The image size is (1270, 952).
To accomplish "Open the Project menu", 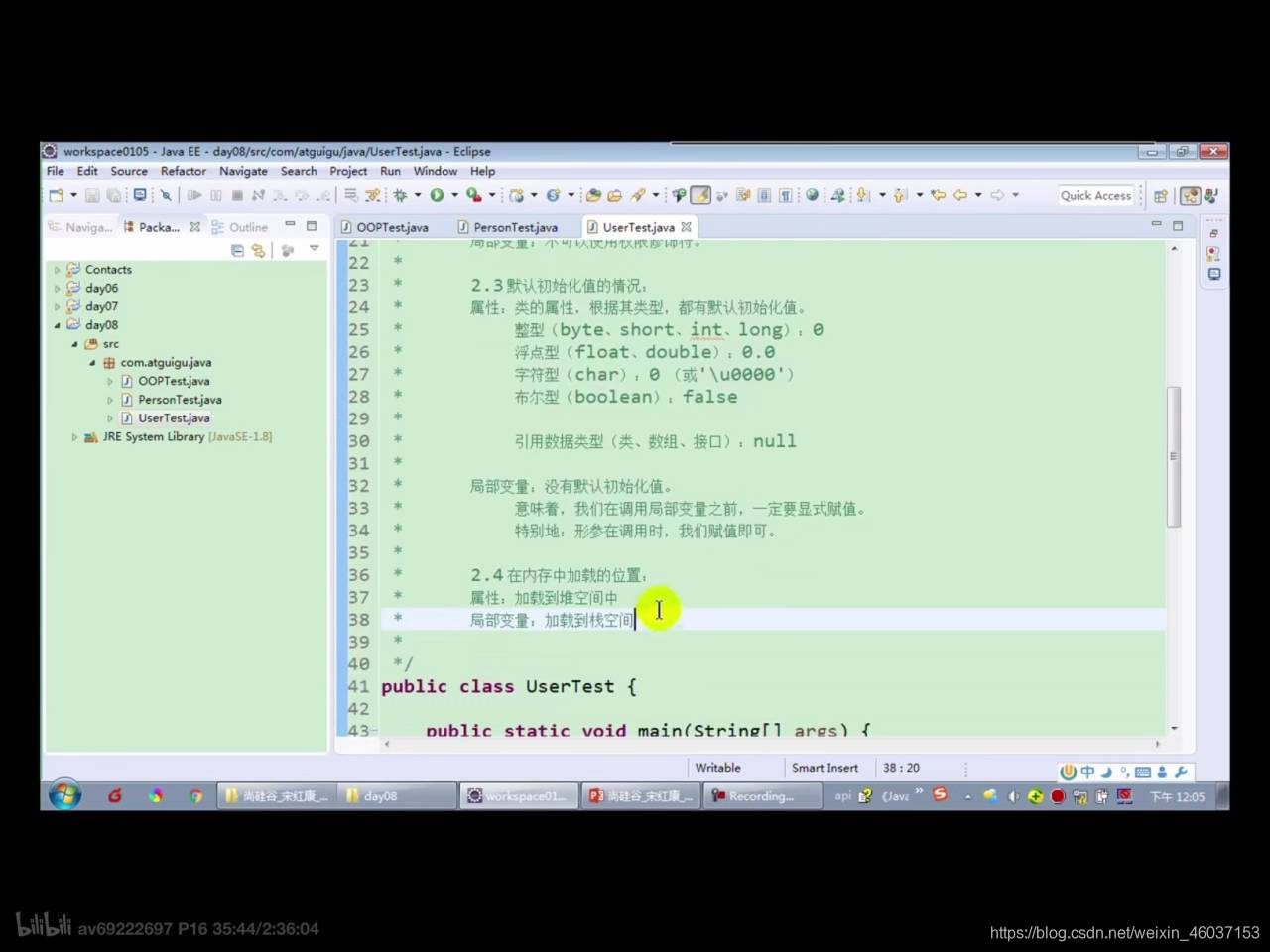I will click(348, 171).
